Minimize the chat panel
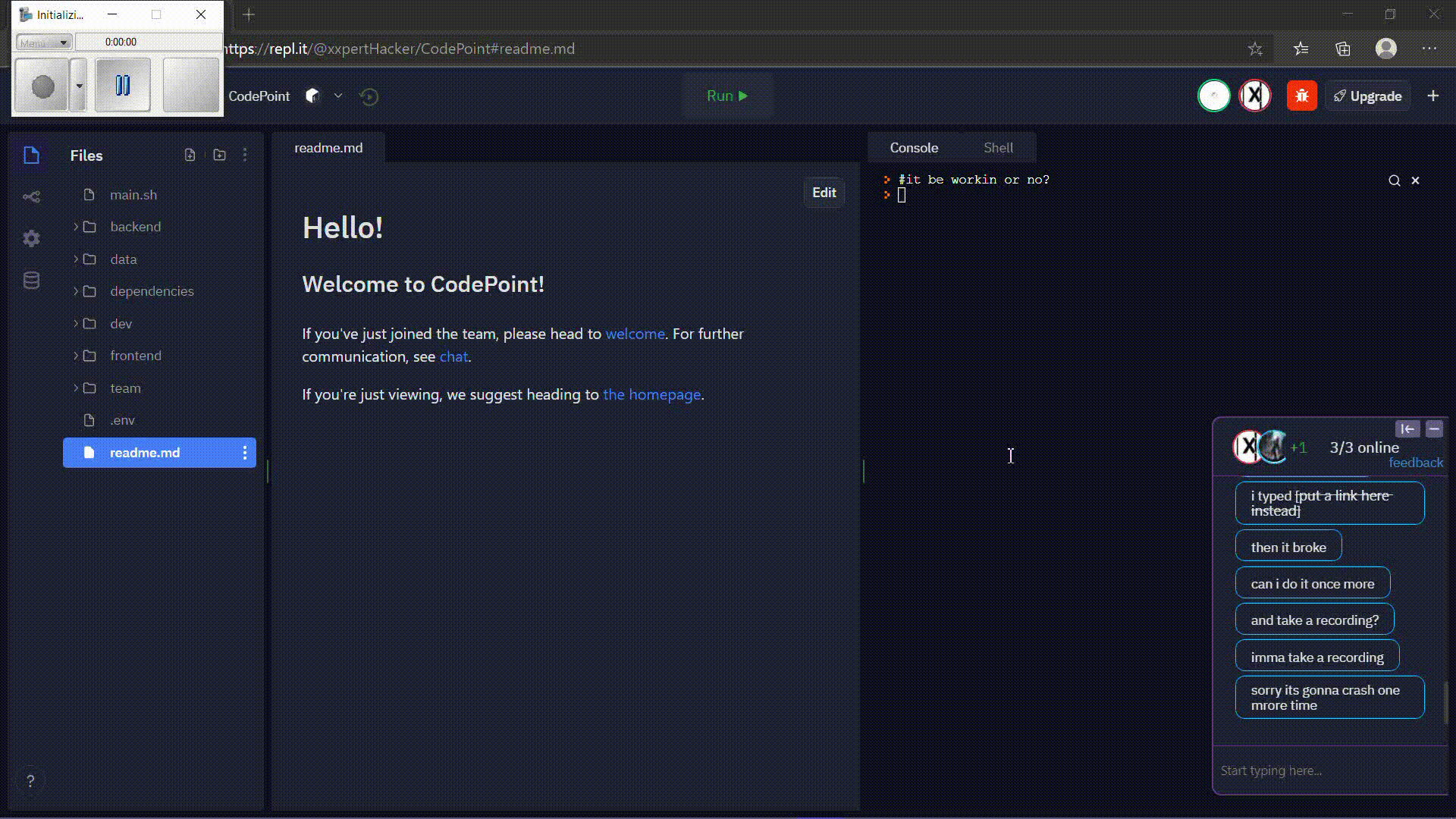1456x819 pixels. click(x=1434, y=429)
